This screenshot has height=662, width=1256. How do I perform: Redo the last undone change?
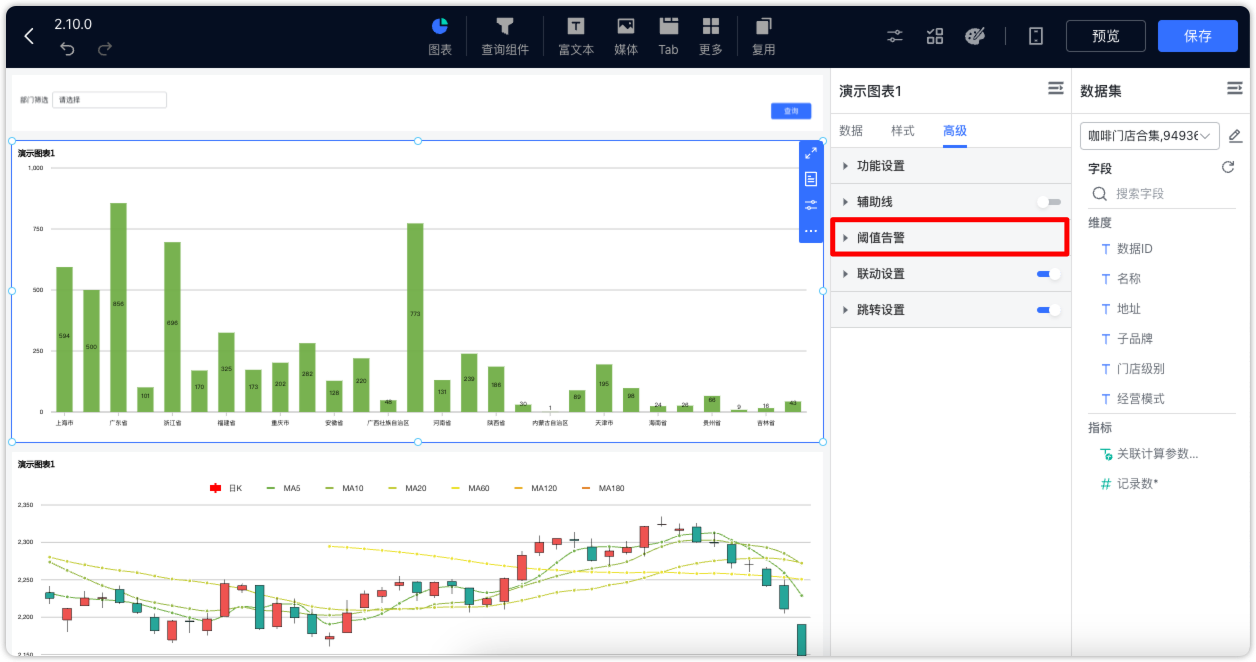click(104, 48)
